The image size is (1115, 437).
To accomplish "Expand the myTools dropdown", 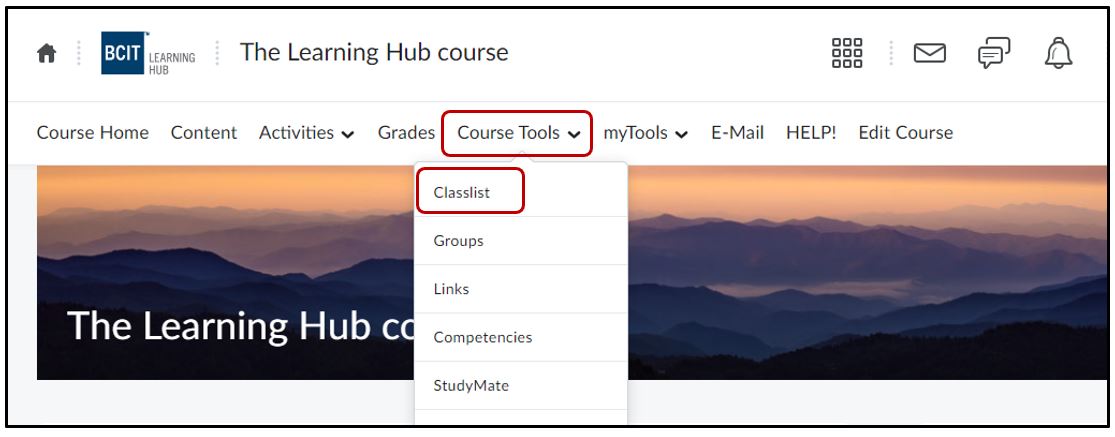I will click(x=645, y=133).
